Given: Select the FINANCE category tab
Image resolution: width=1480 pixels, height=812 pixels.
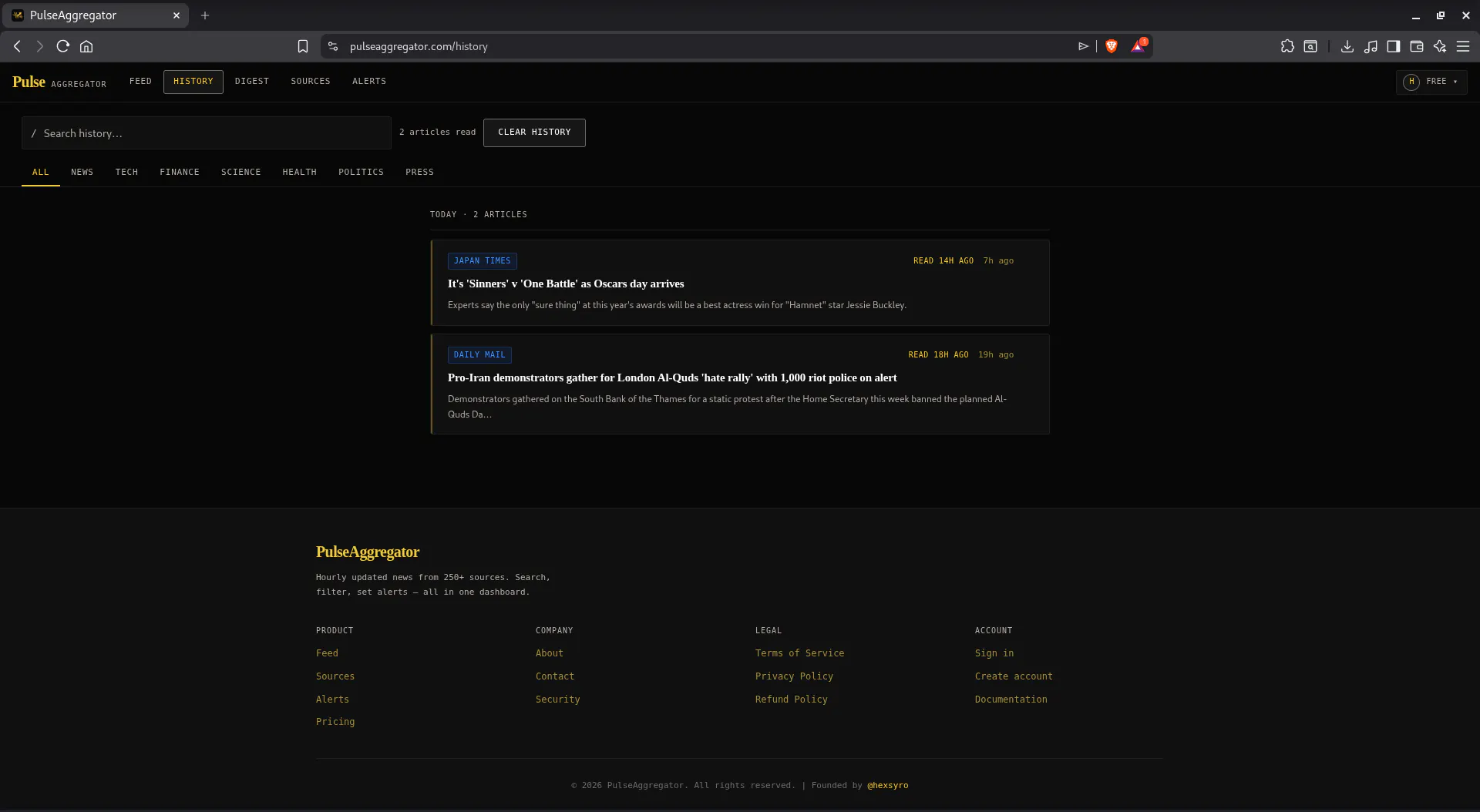Looking at the screenshot, I should [180, 172].
